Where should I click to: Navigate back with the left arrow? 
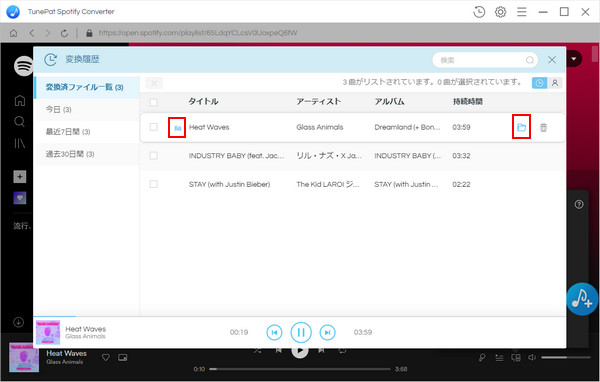click(x=32, y=33)
